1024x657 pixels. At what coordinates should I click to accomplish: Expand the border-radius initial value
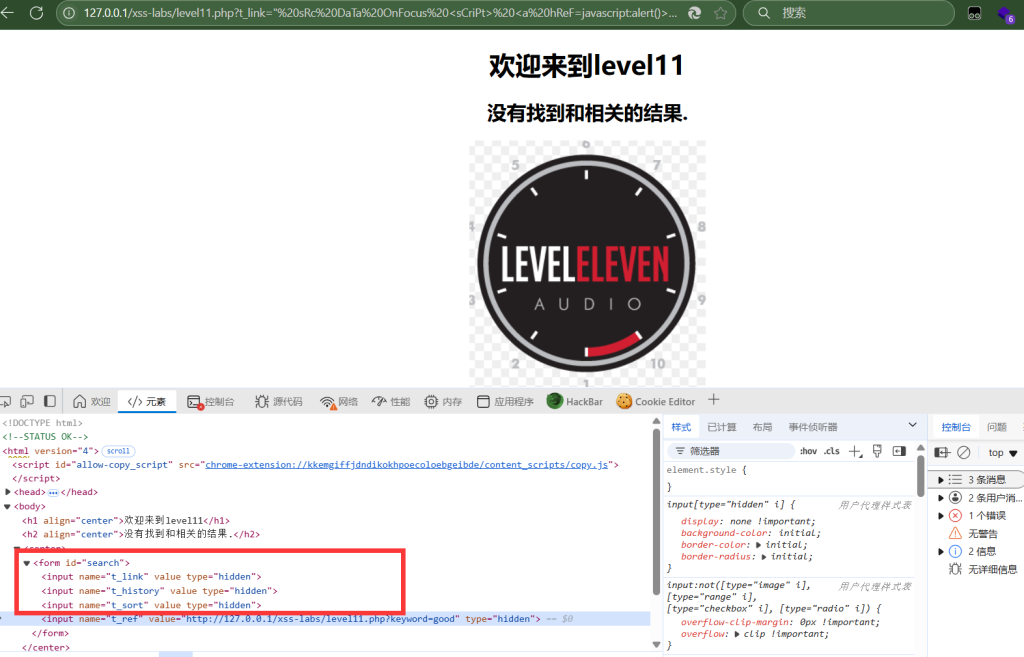pos(763,556)
